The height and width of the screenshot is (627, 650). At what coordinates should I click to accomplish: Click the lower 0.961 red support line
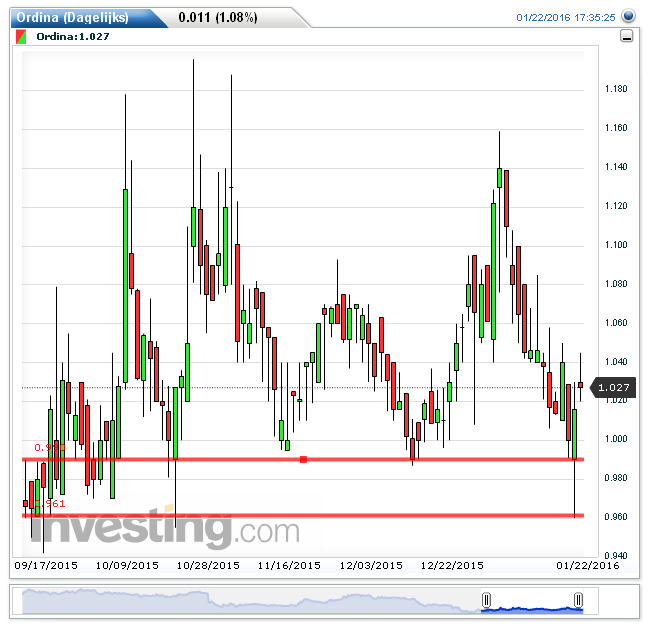303,515
